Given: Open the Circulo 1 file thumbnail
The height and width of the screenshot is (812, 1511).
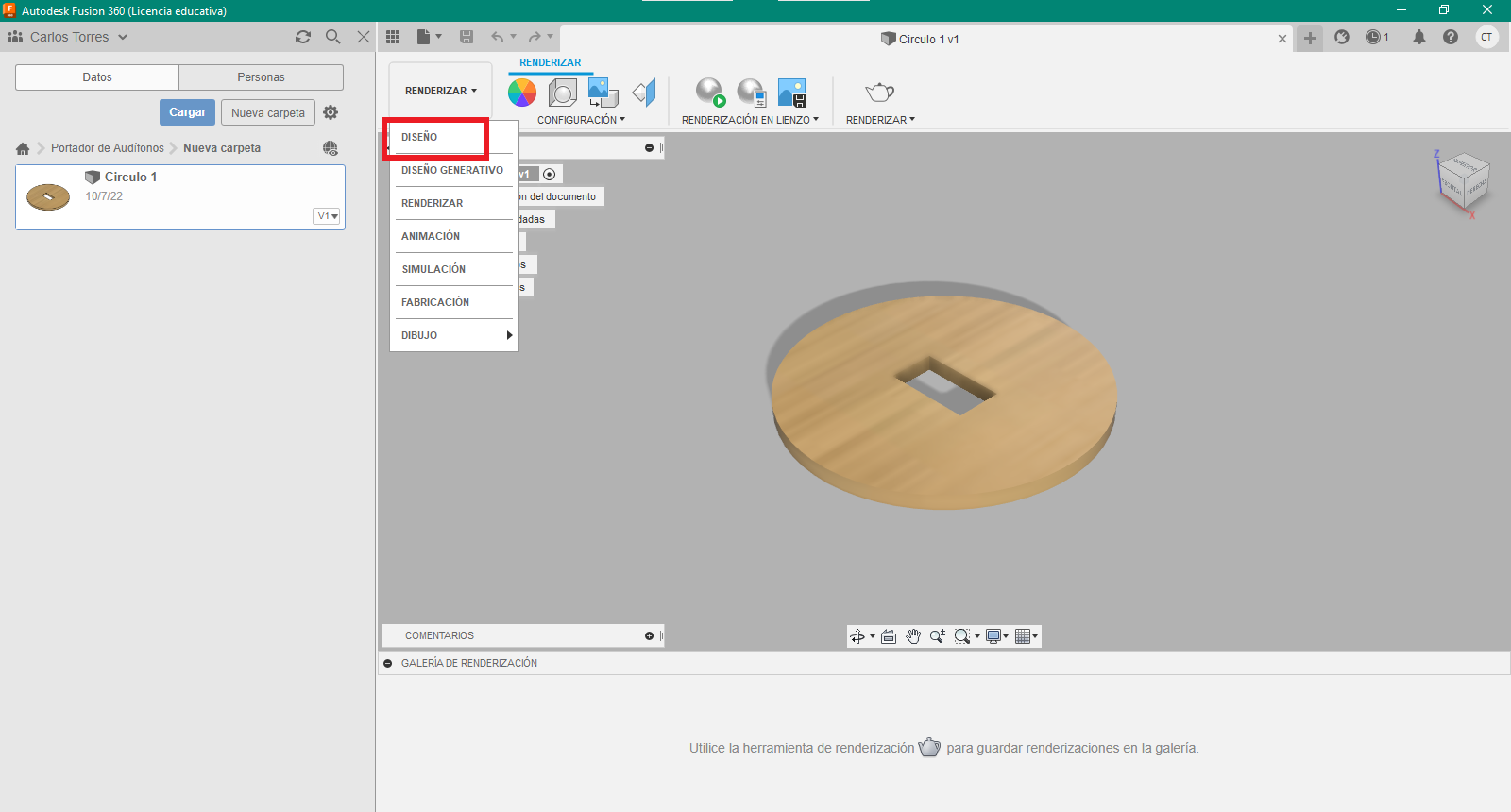Looking at the screenshot, I should (x=48, y=197).
